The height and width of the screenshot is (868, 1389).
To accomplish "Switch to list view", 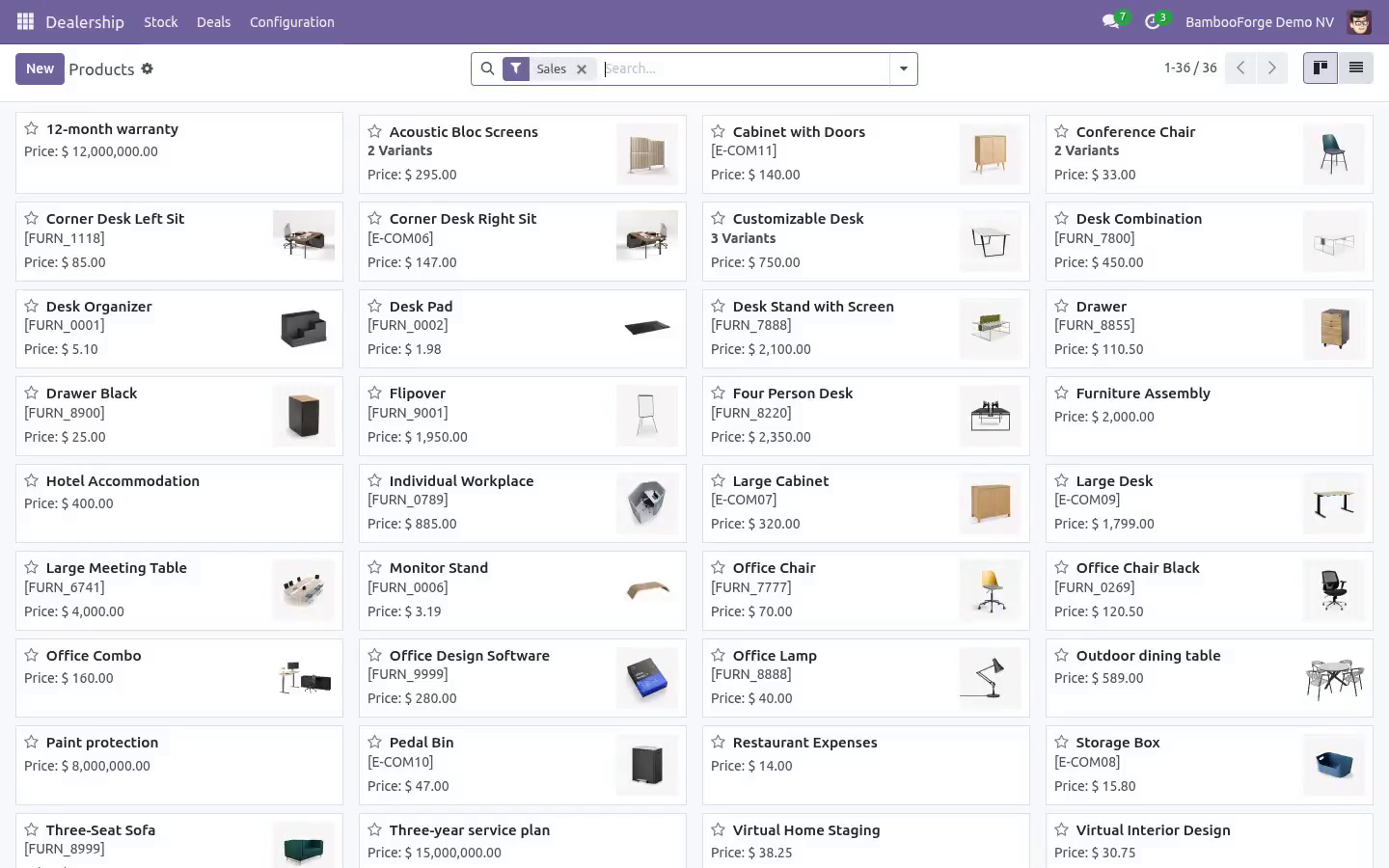I will 1355,68.
